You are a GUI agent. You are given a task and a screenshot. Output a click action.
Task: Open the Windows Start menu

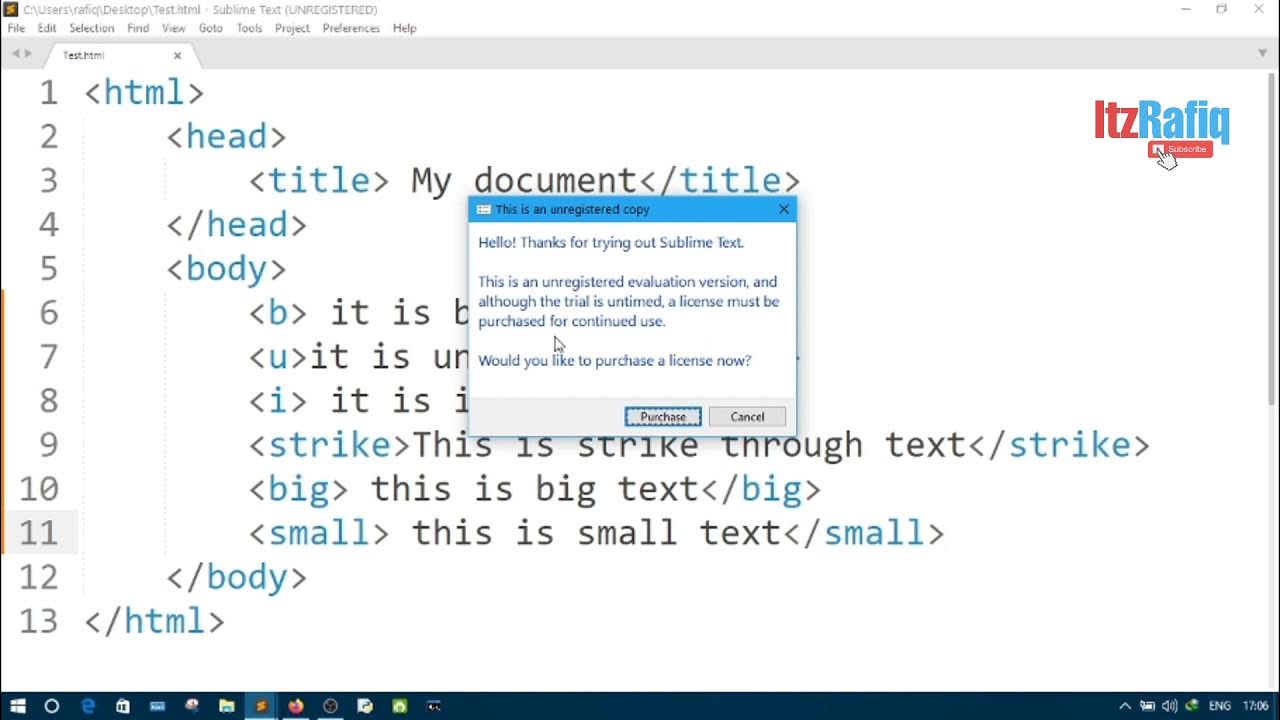pyautogui.click(x=17, y=706)
